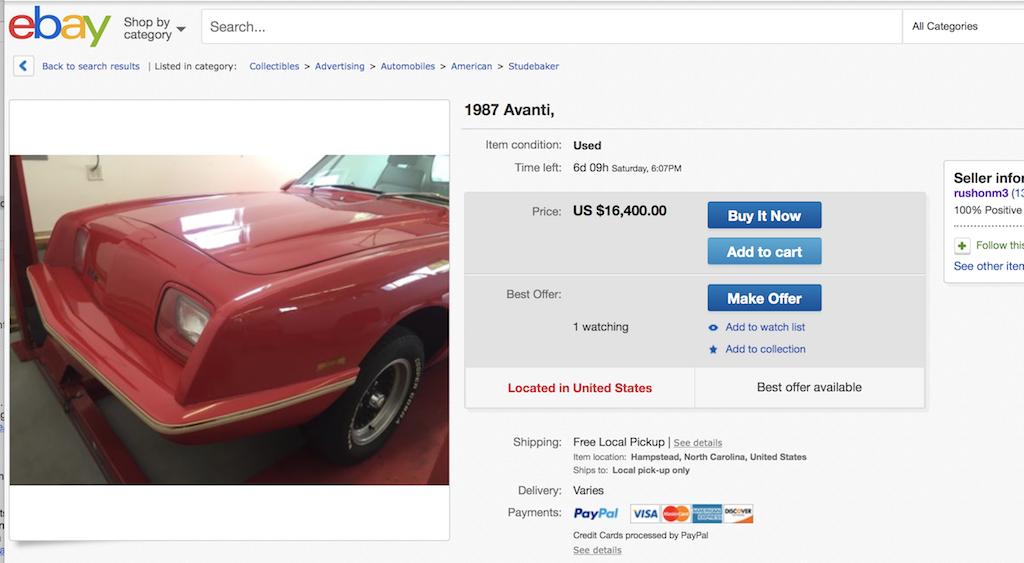Open shipping See details link

(x=697, y=443)
